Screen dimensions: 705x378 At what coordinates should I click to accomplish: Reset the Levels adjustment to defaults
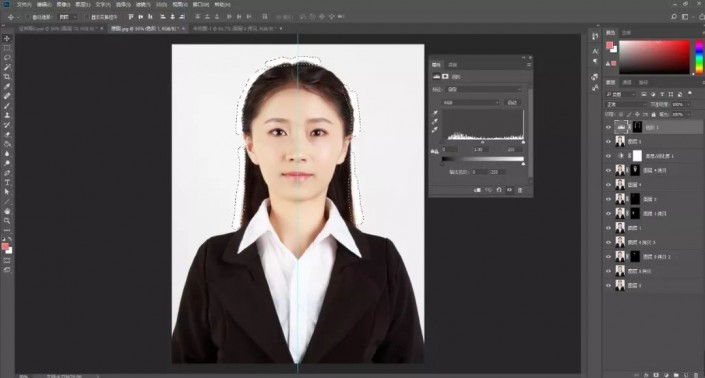click(499, 190)
